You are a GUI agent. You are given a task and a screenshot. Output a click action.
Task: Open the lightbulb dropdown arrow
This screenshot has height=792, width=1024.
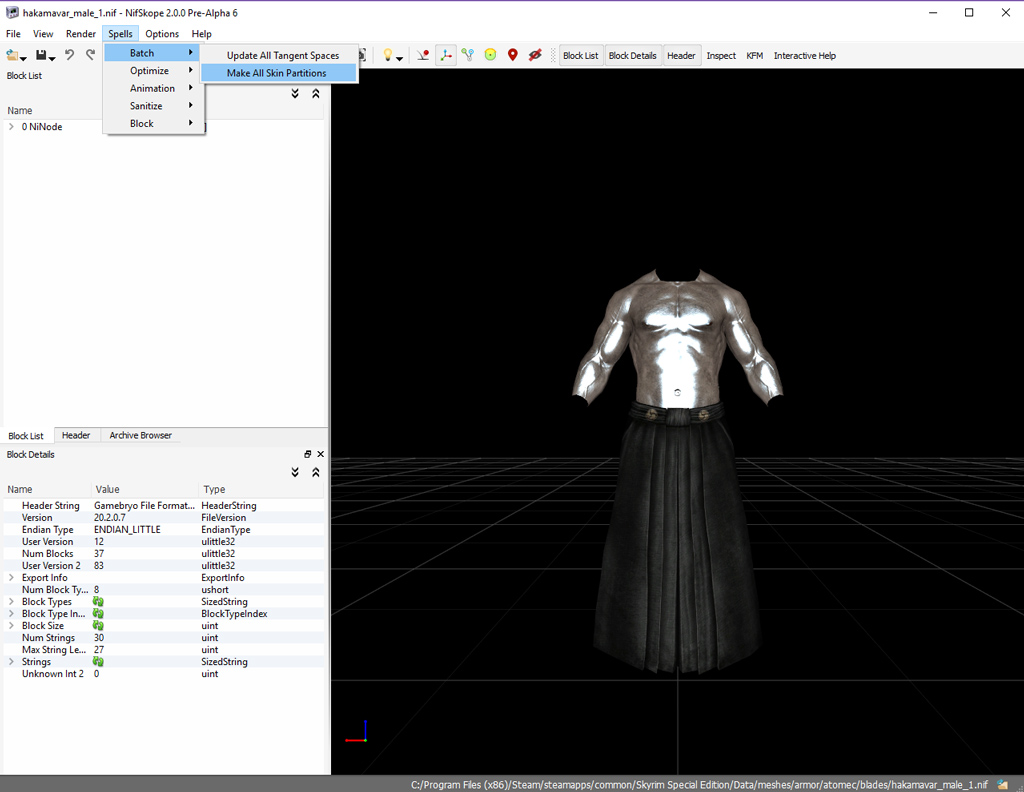pos(399,56)
